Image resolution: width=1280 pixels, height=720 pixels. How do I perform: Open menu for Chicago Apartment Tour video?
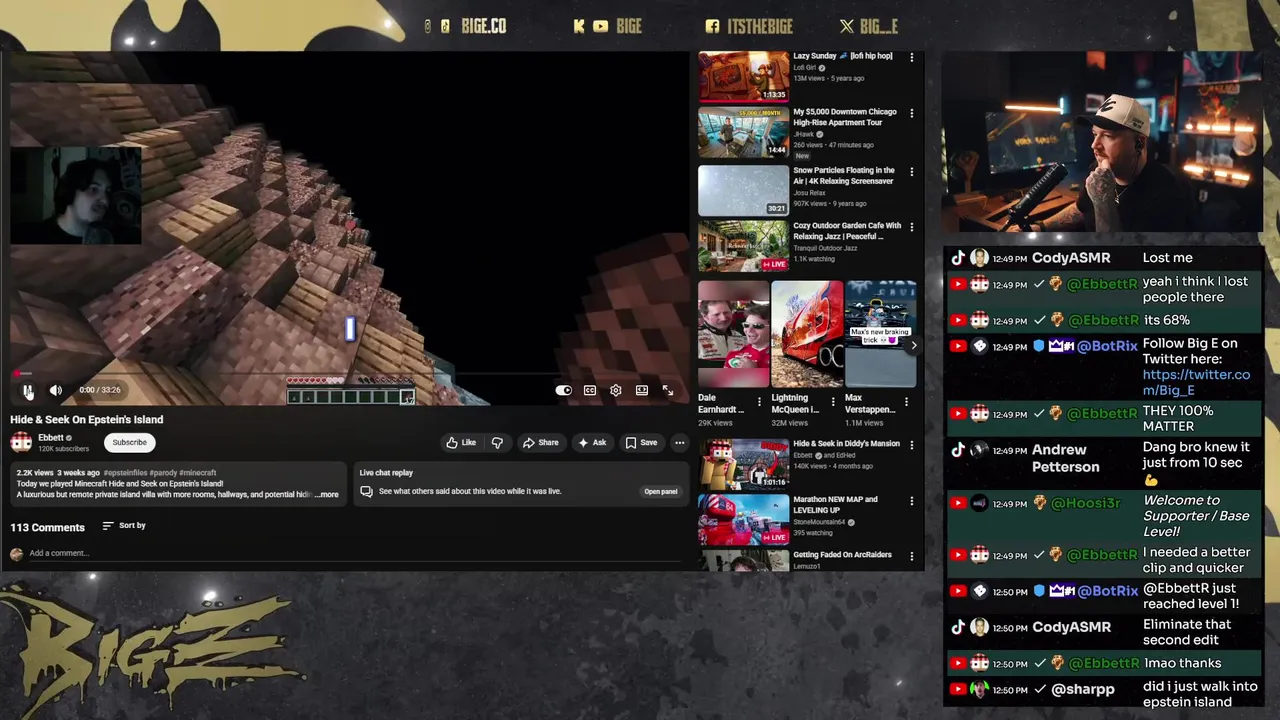coord(911,114)
